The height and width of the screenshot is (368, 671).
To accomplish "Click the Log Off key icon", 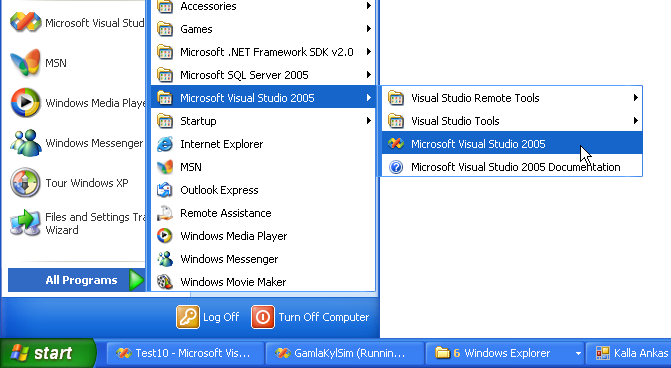I will click(x=187, y=317).
